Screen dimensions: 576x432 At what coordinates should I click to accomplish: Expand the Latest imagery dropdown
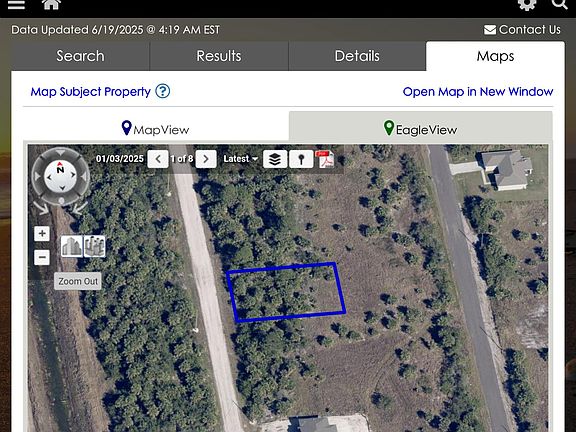[241, 159]
